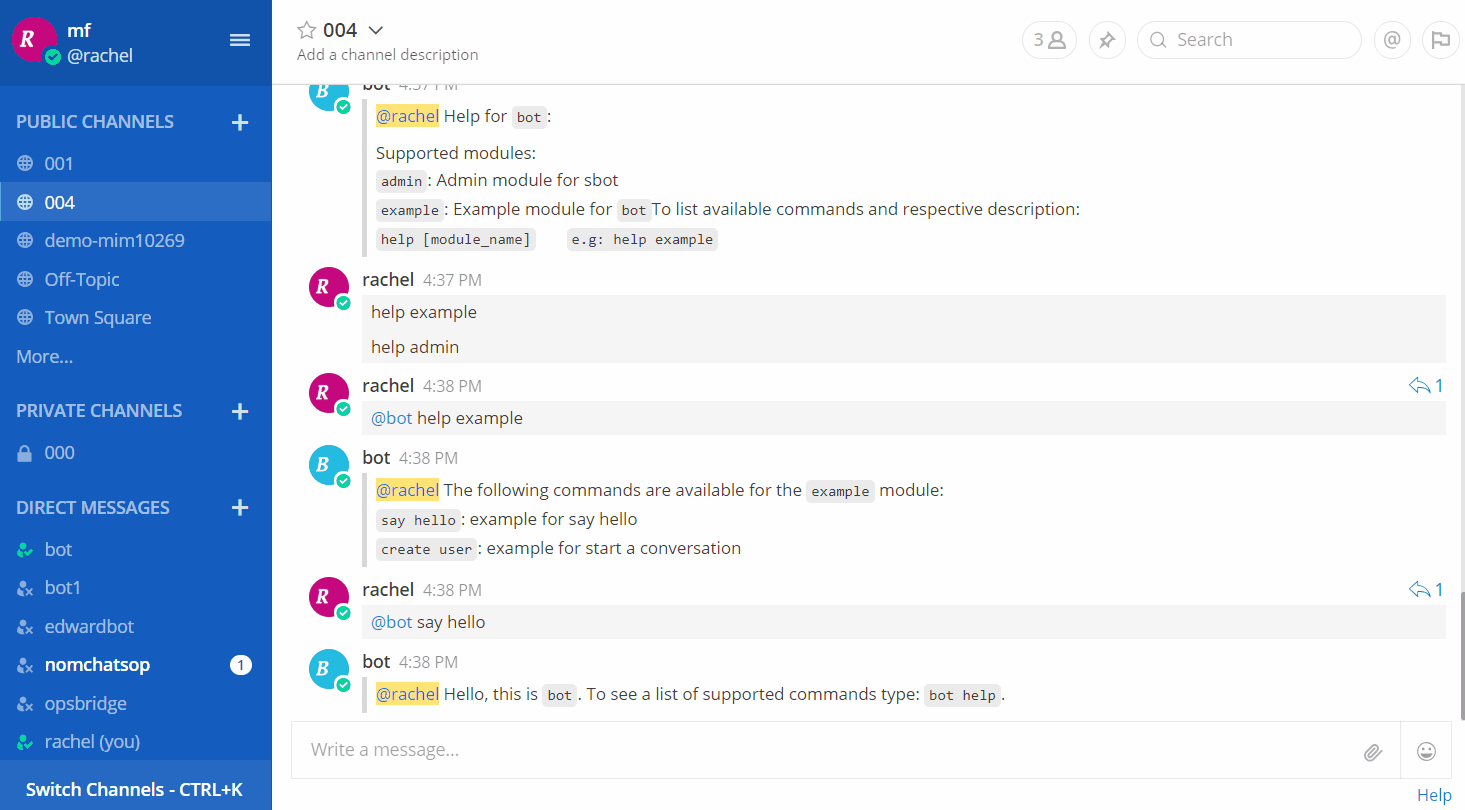1465x810 pixels.
Task: Open demo-mim10269 channel
Action: [136, 240]
